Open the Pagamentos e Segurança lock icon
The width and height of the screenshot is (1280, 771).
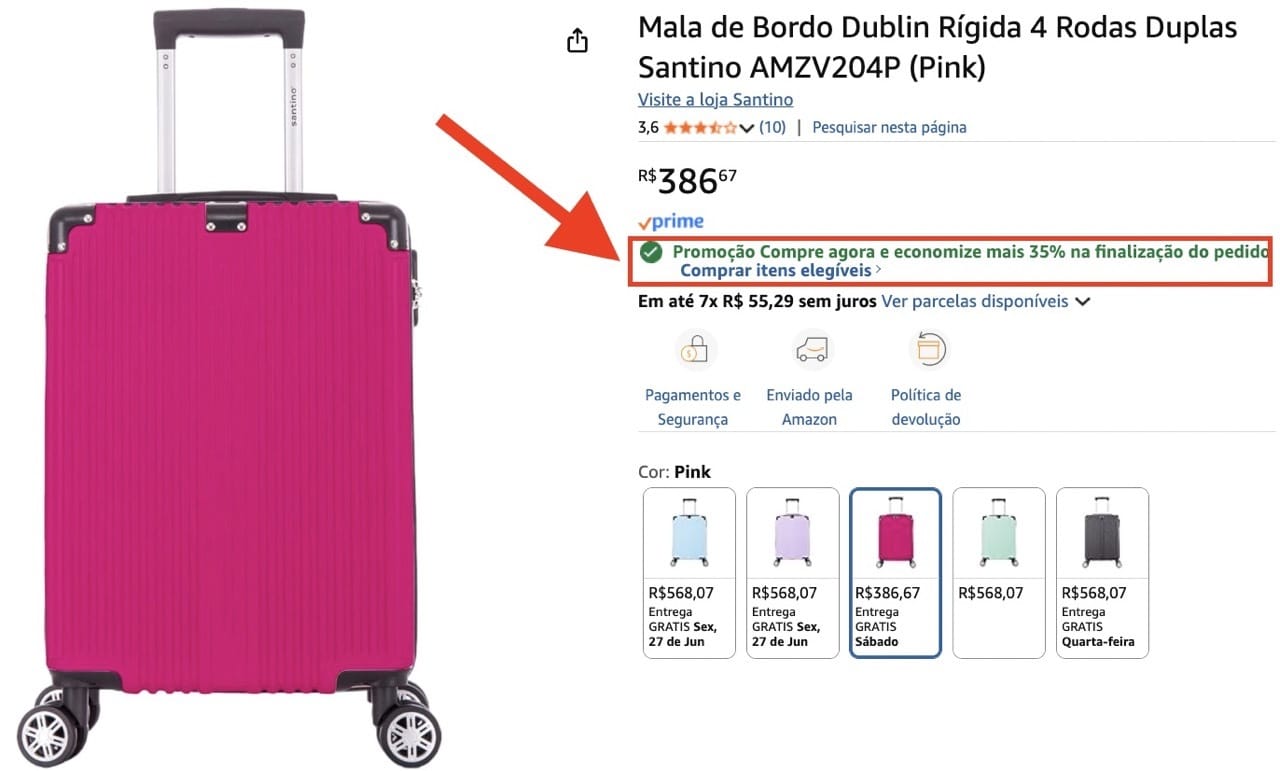pos(694,350)
